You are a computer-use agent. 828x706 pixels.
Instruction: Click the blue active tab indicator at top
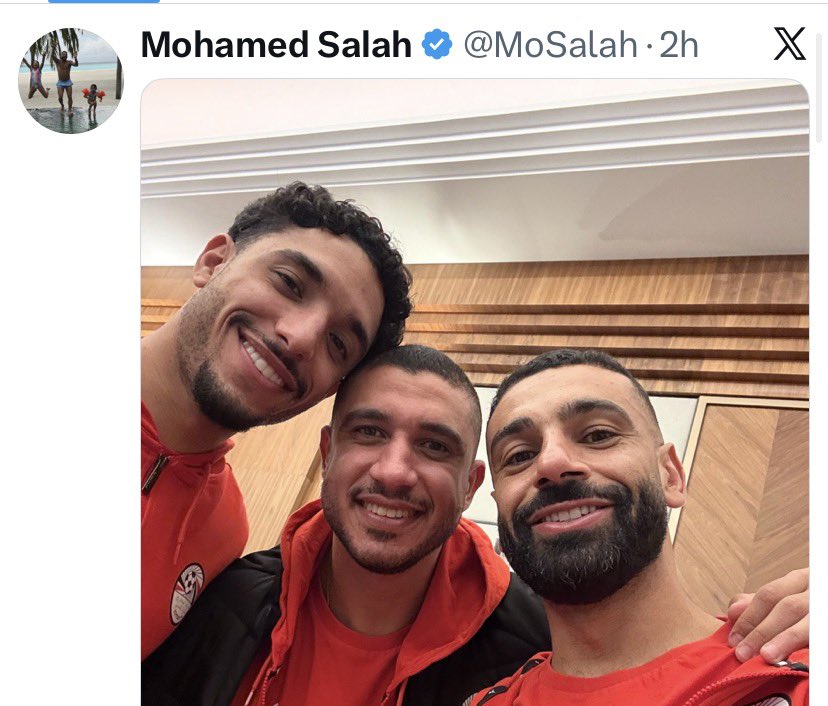[104, 2]
